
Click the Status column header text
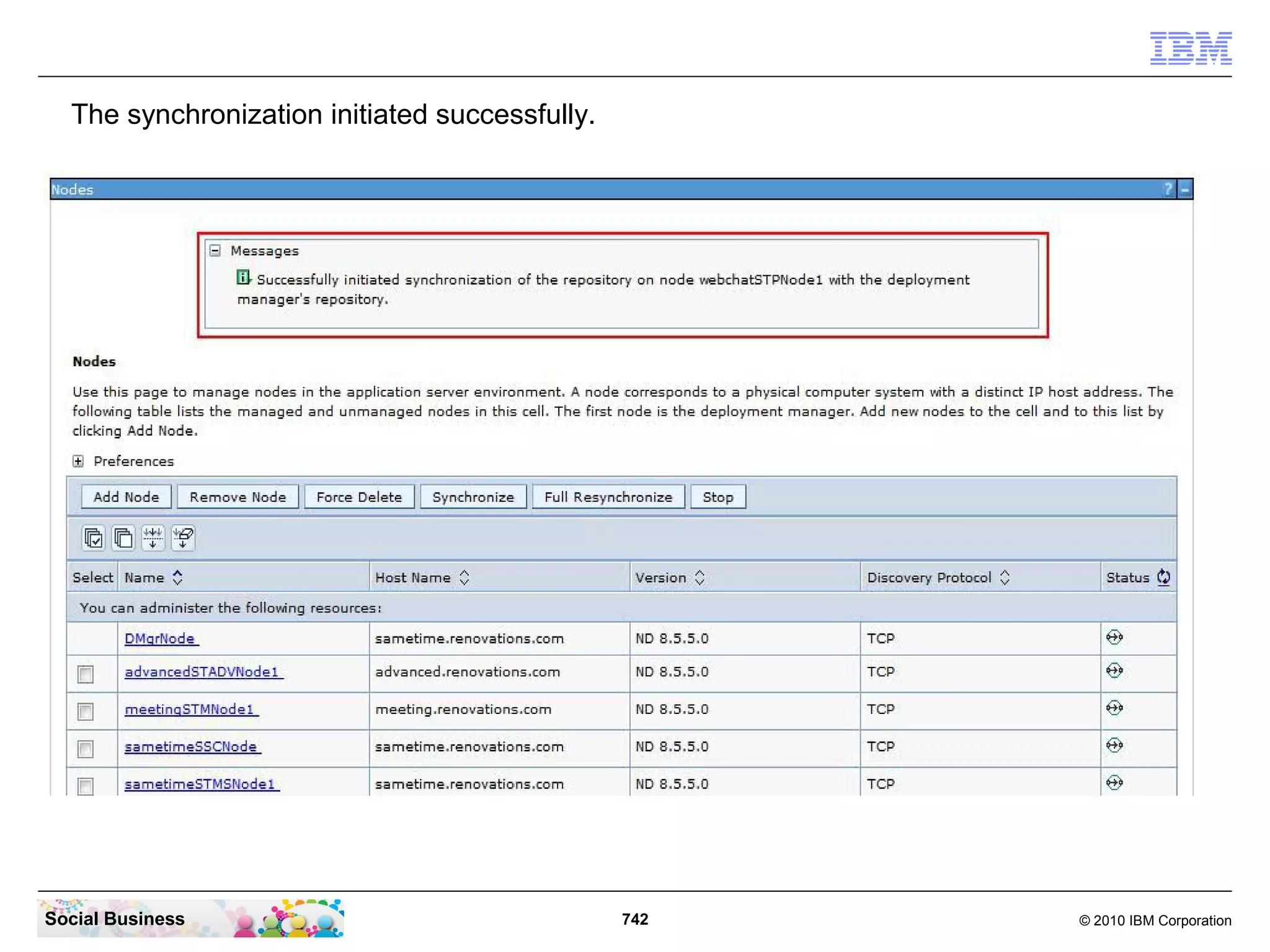click(1127, 577)
